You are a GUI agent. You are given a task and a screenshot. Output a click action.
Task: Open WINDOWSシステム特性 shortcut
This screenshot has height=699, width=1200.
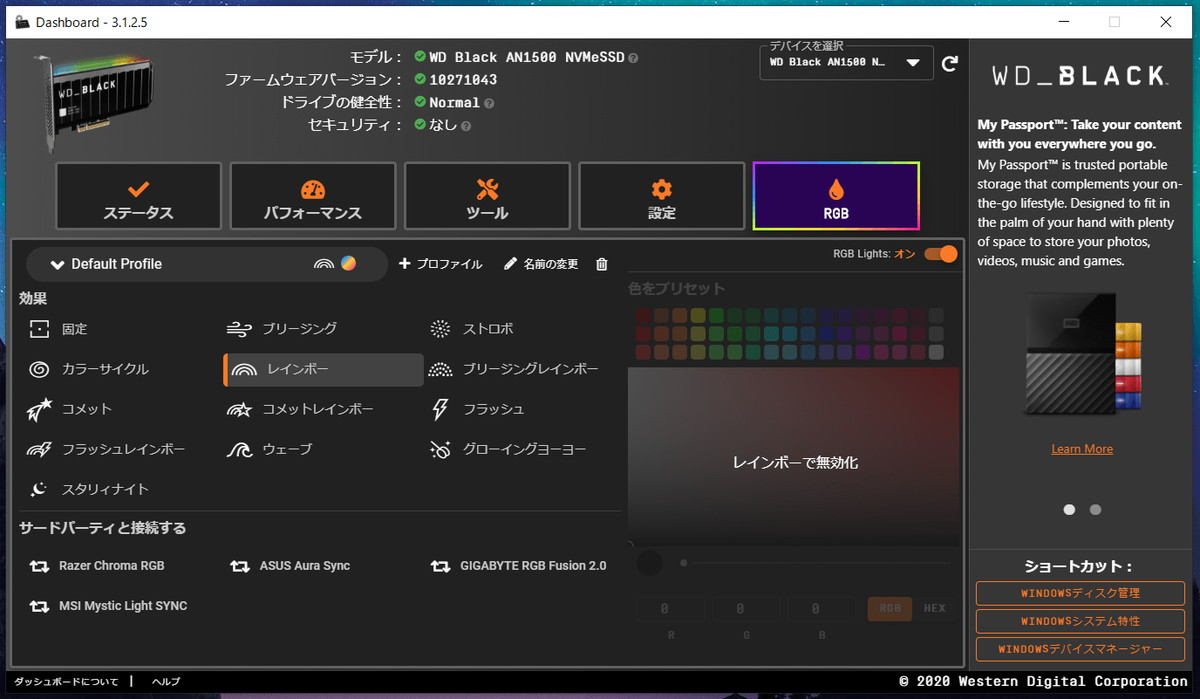pyautogui.click(x=1080, y=621)
